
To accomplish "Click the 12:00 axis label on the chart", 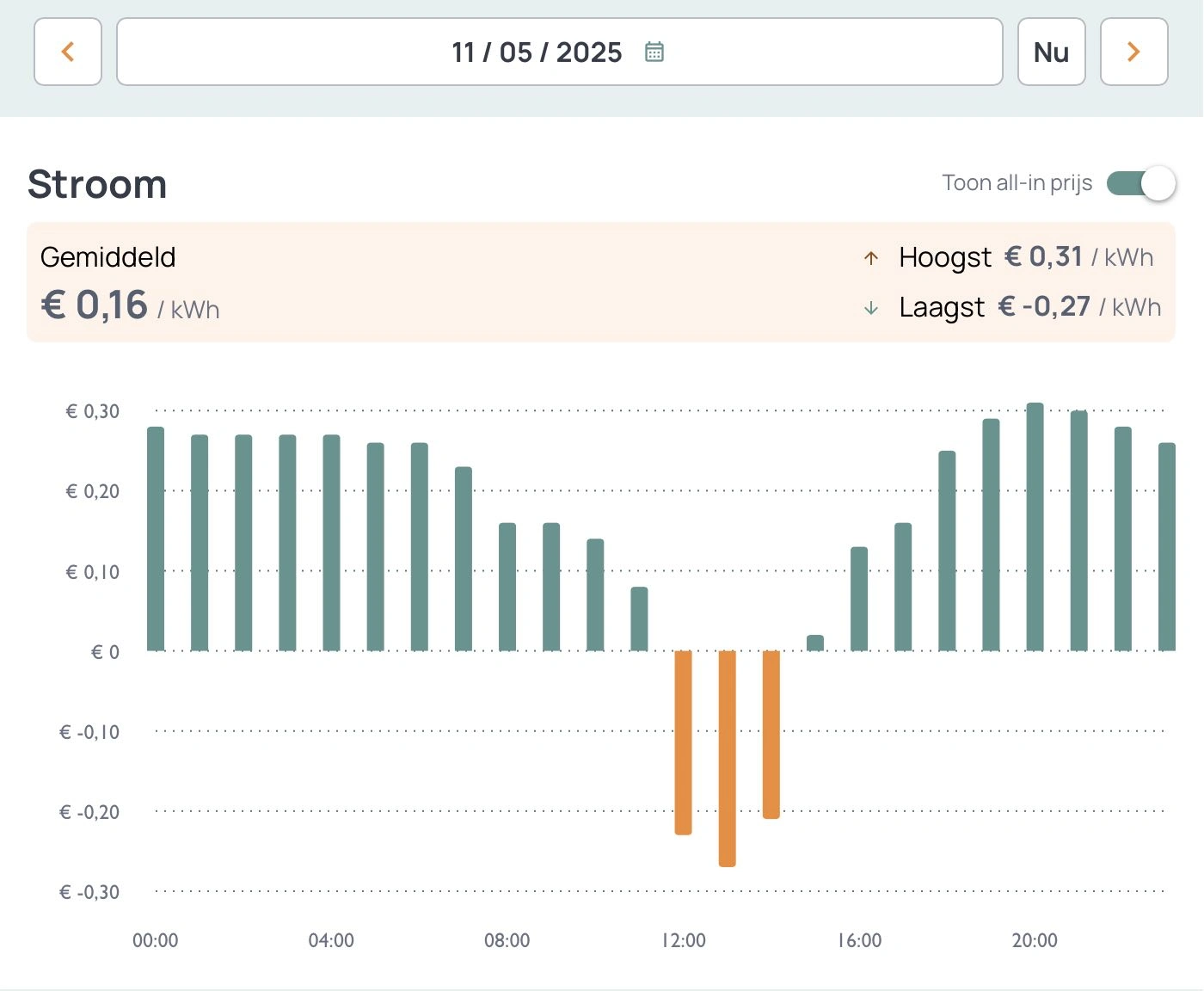I will click(x=684, y=940).
